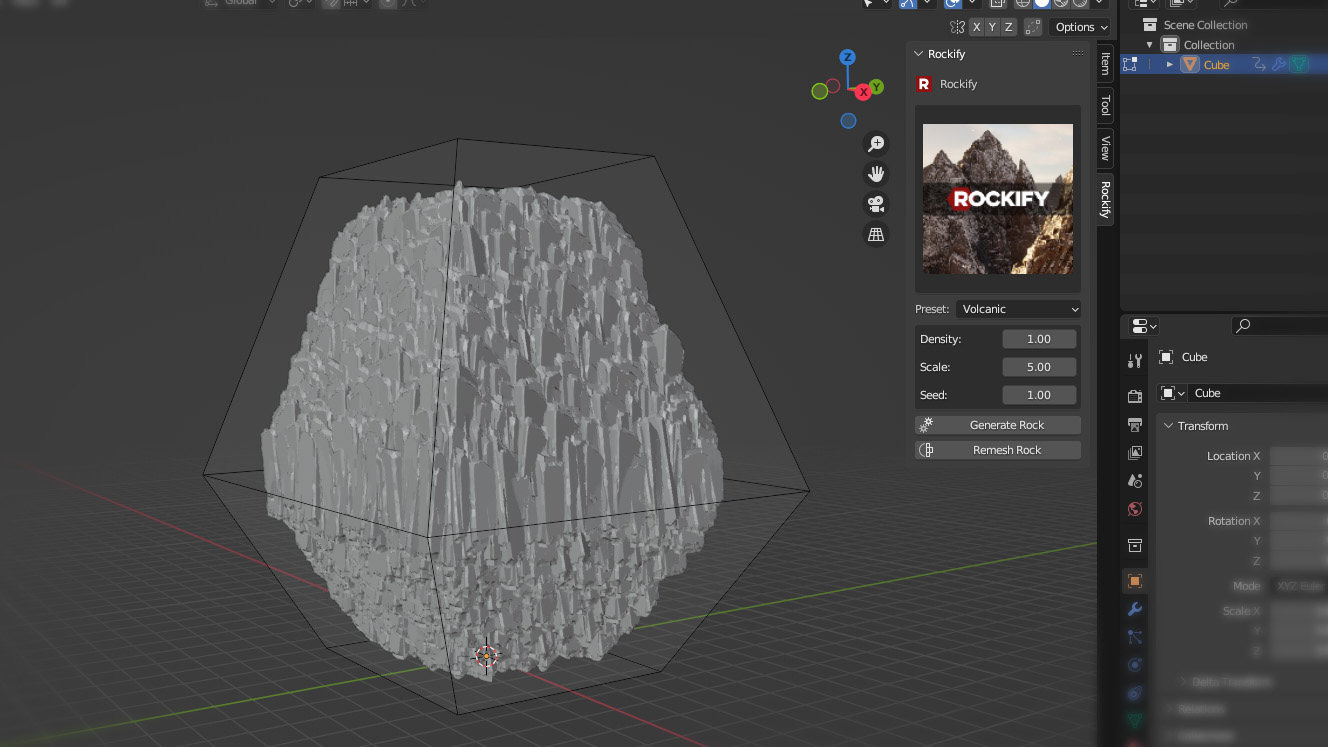Enable wireframe viewport shading mode
Viewport: 1328px width, 747px height.
coord(1023,3)
